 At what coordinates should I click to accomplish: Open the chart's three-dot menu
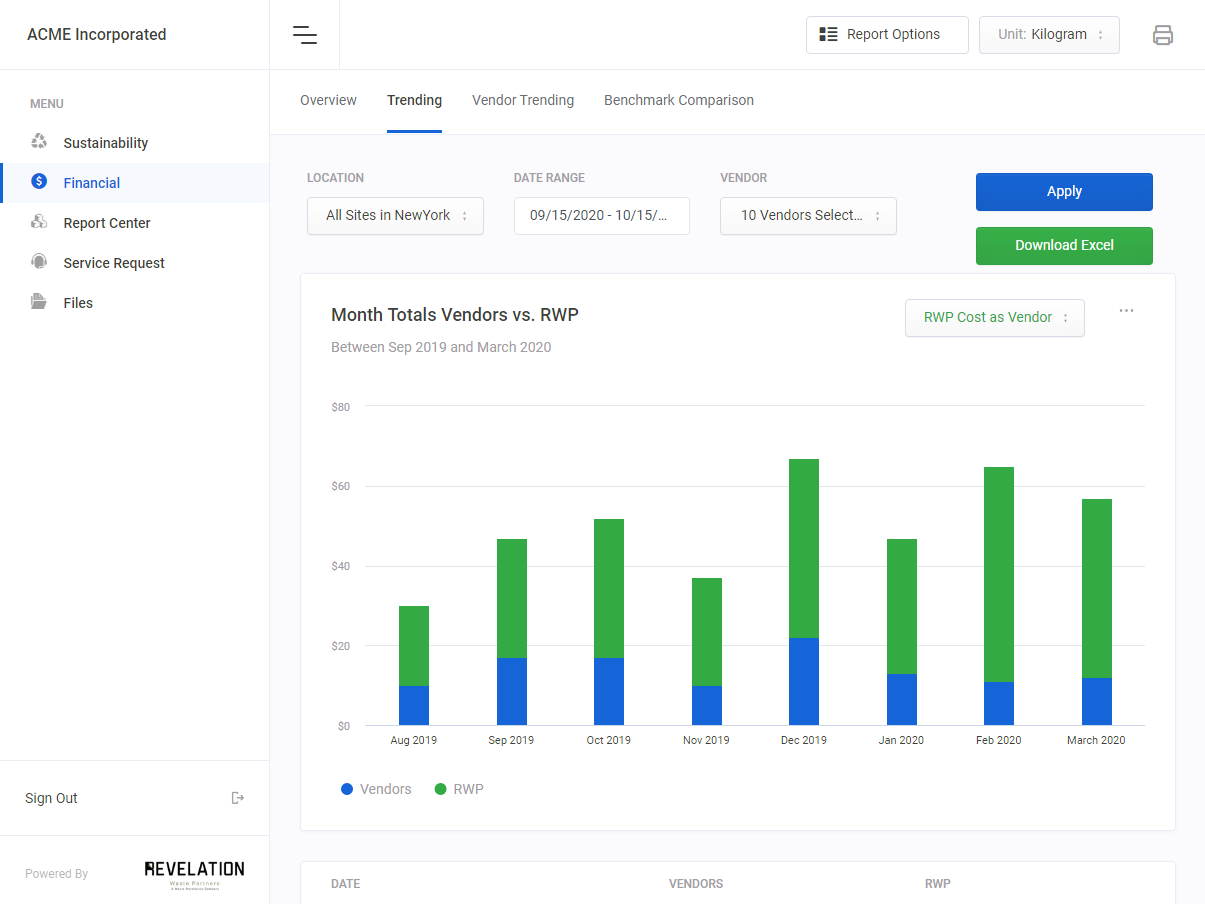(x=1126, y=311)
